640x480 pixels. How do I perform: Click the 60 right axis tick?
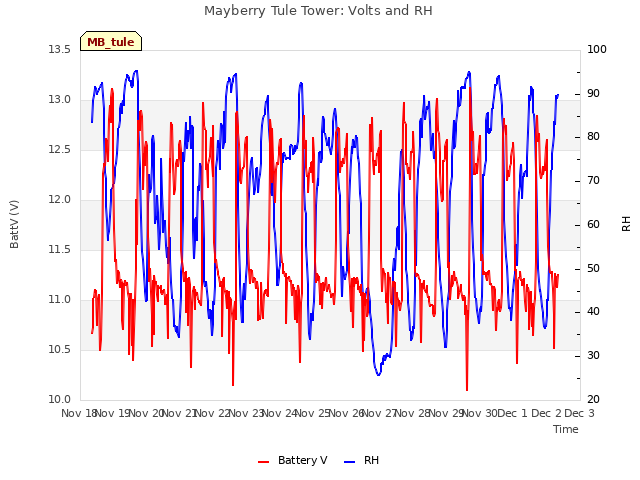coord(593,224)
